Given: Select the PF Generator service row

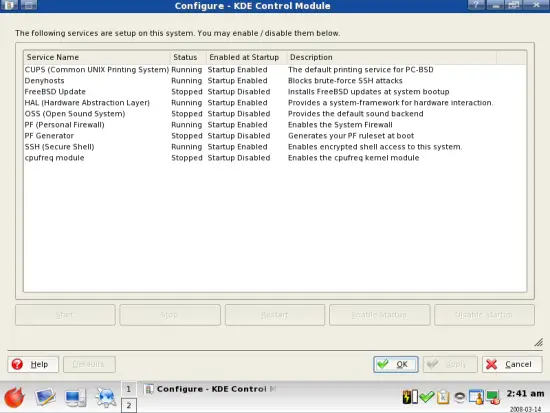Looking at the screenshot, I should coord(275,136).
